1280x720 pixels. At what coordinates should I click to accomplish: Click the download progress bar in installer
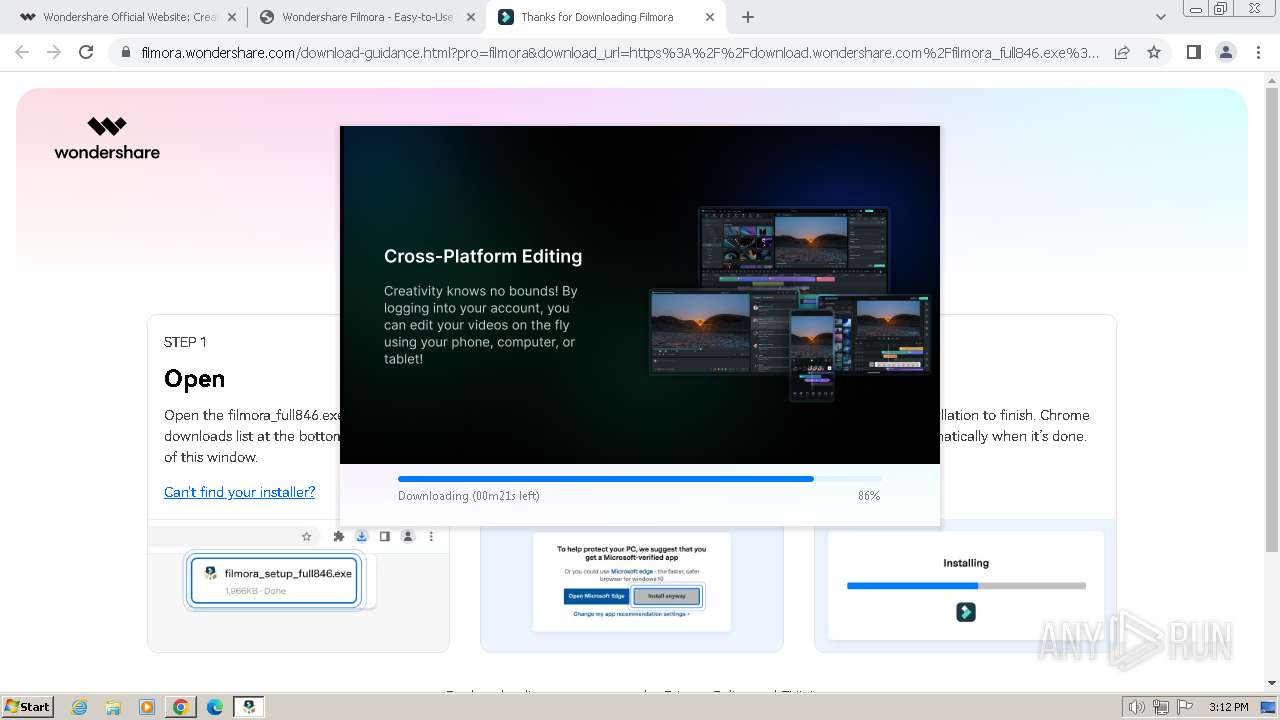click(x=640, y=479)
